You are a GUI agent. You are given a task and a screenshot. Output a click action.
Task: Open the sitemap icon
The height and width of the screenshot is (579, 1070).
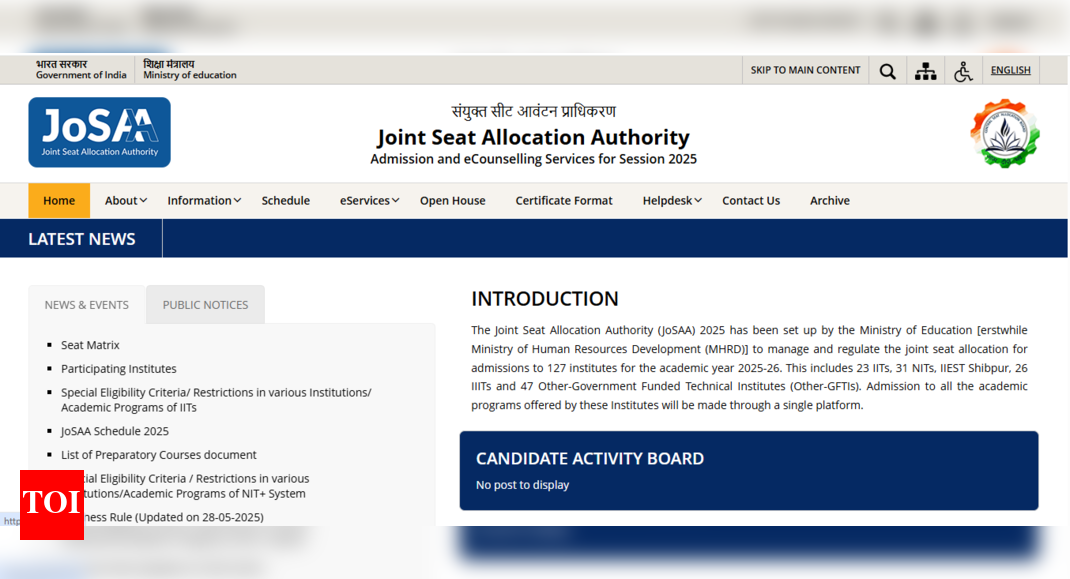pyautogui.click(x=925, y=71)
